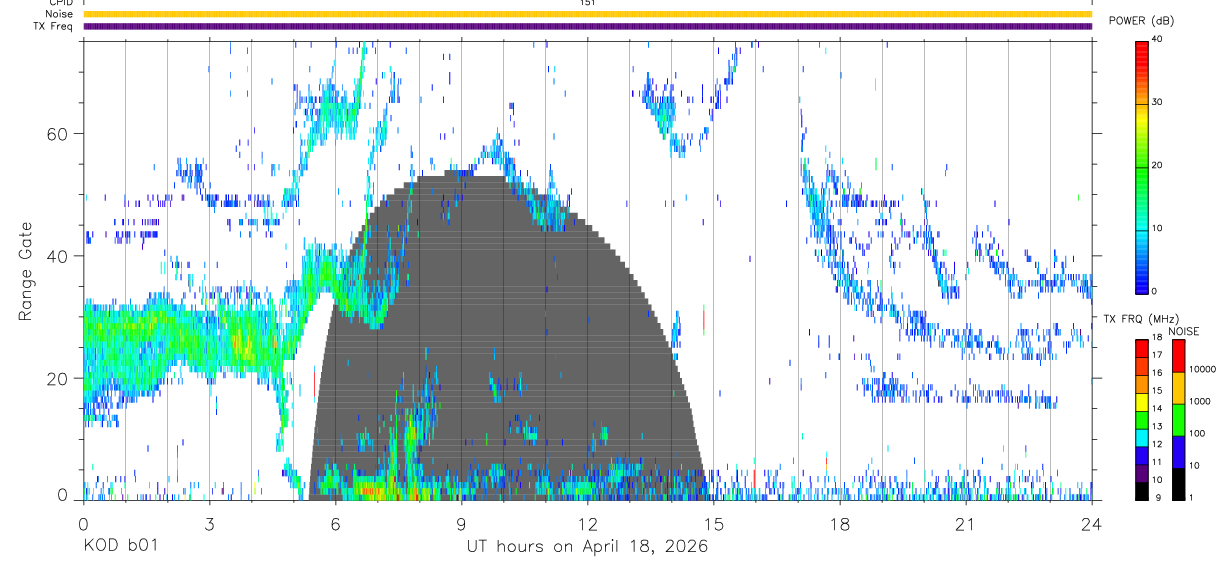Click the 15 tick on the UT hours axis
The image size is (1228, 567).
point(713,523)
